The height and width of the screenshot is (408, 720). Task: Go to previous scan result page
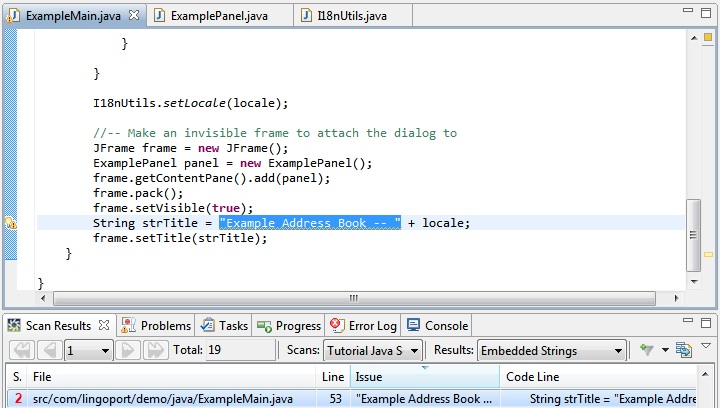pos(48,351)
